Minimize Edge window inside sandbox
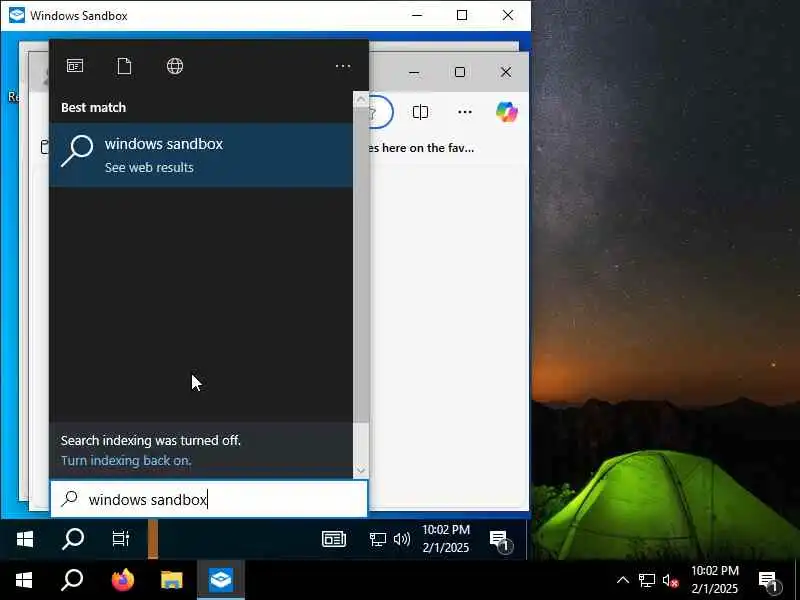This screenshot has height=600, width=800. pyautogui.click(x=414, y=72)
